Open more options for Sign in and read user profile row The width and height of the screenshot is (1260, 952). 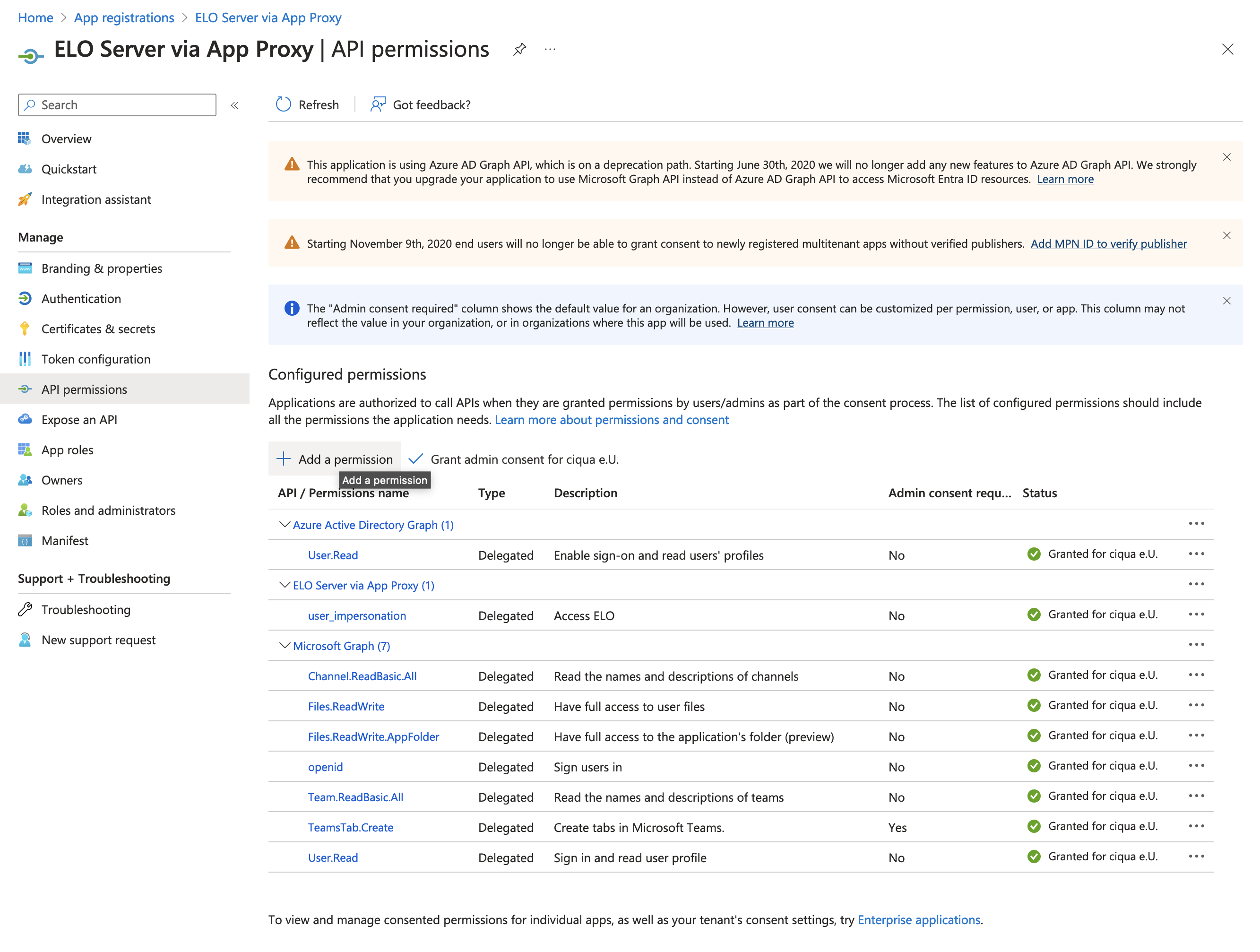pos(1196,856)
